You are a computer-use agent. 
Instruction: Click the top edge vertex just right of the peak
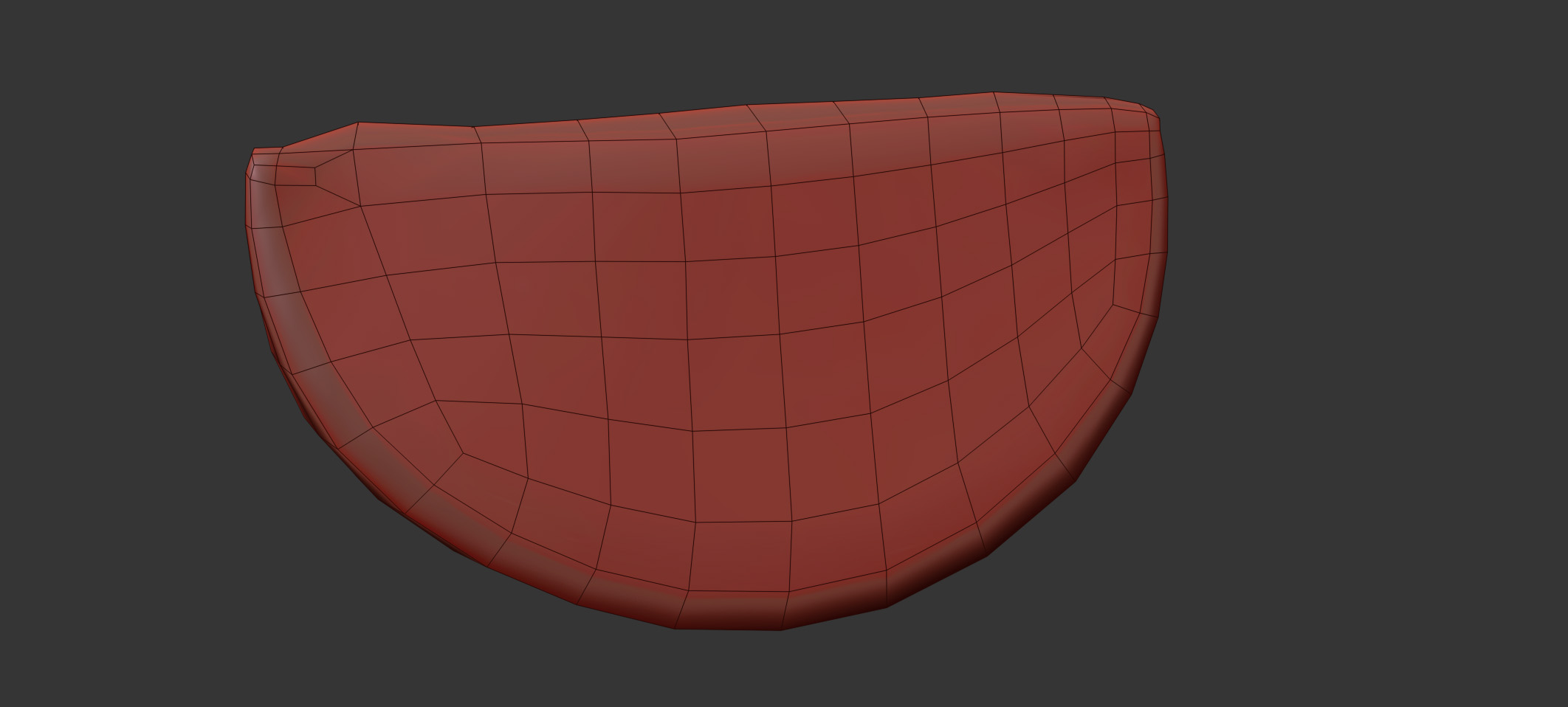pyautogui.click(x=473, y=127)
